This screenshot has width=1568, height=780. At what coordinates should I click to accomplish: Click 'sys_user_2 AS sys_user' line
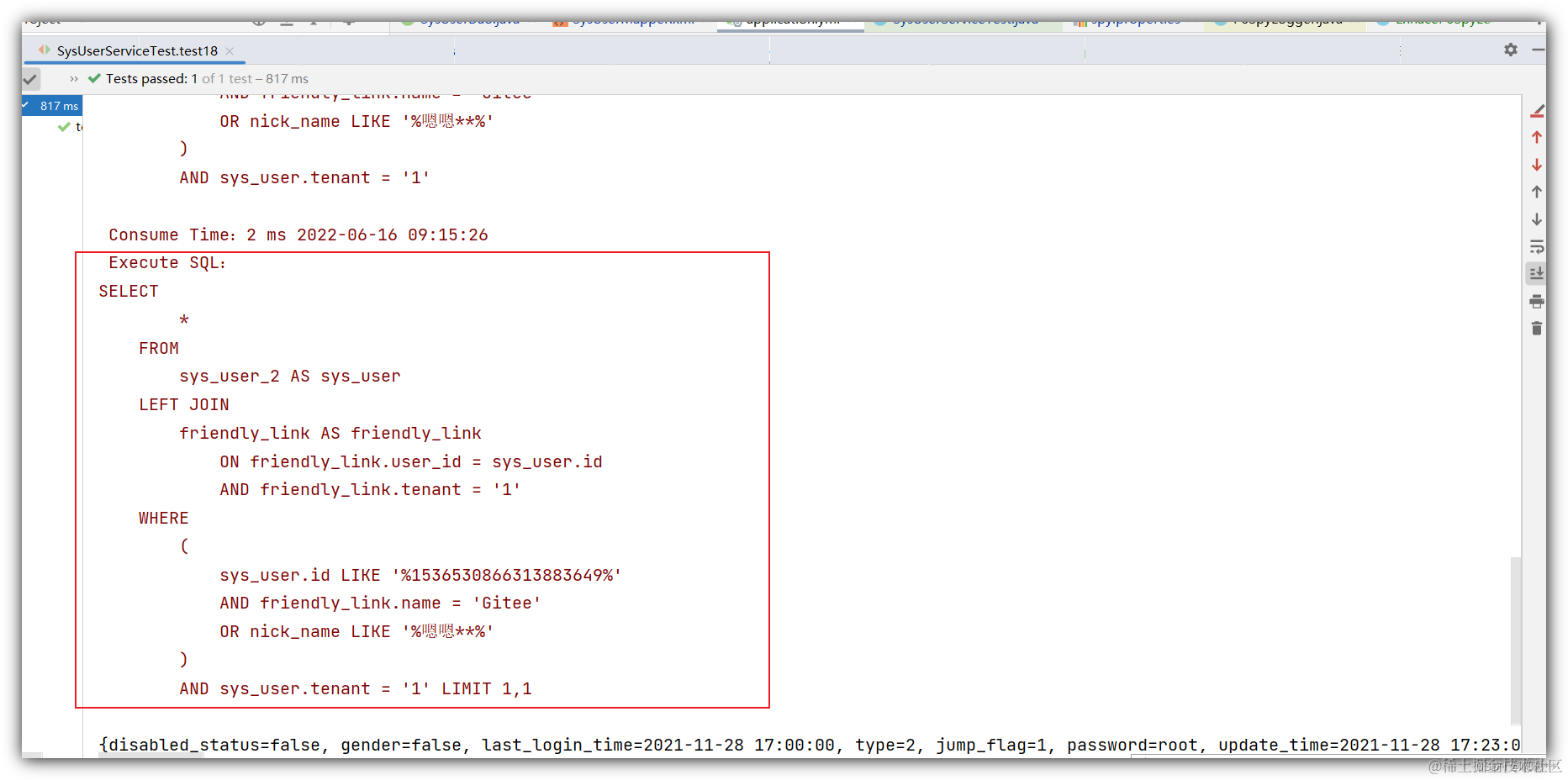point(290,377)
